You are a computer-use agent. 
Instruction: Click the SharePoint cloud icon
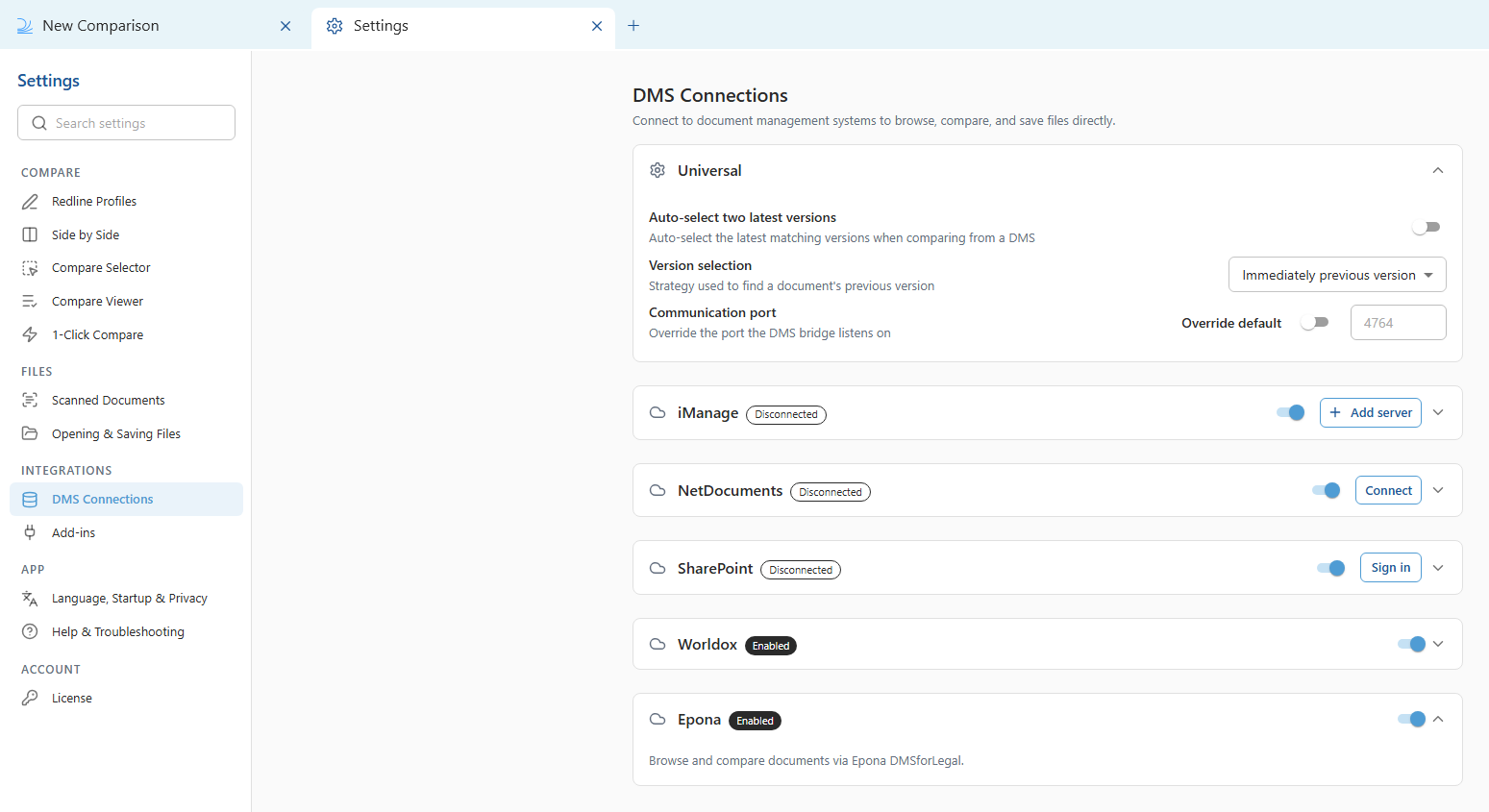(x=658, y=568)
